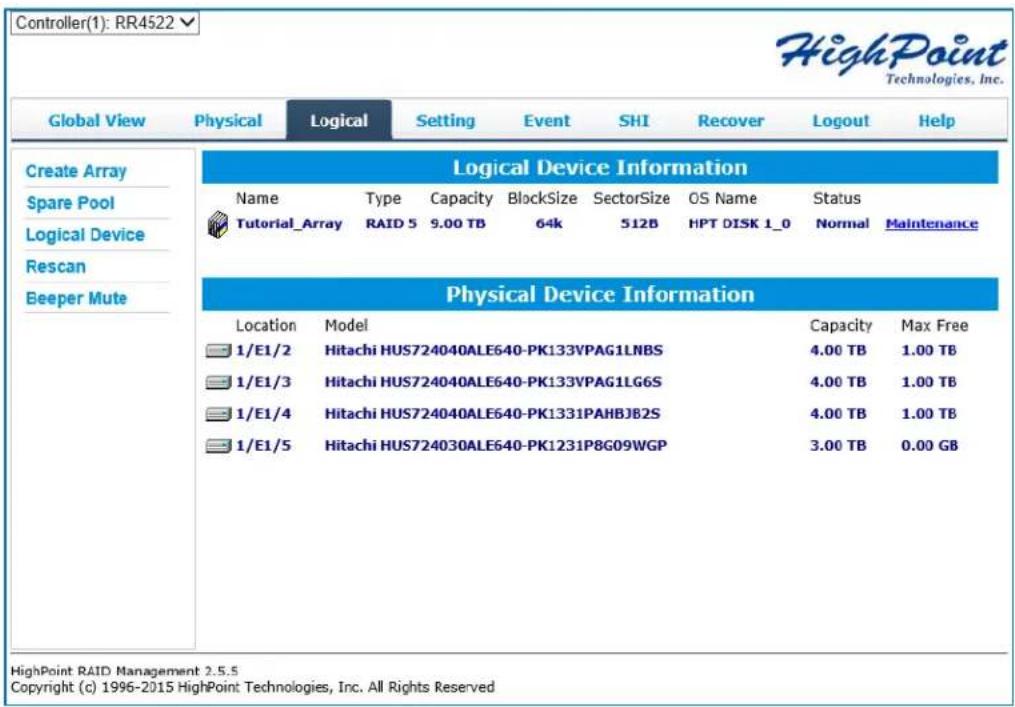Screen dimensions: 1015x707
Task: Click the Rescan sidebar link
Action: [x=56, y=267]
